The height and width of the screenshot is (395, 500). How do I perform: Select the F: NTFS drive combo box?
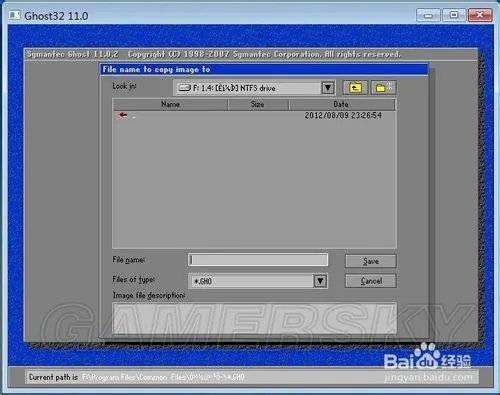coord(254,88)
